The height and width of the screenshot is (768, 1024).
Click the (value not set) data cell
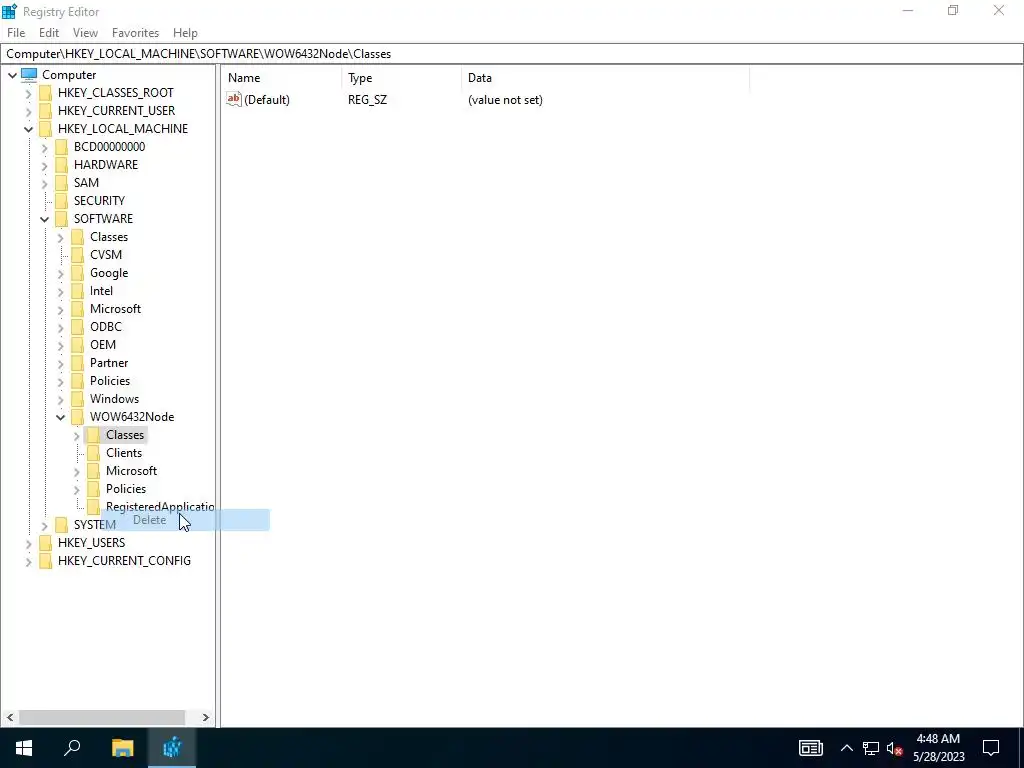point(505,99)
